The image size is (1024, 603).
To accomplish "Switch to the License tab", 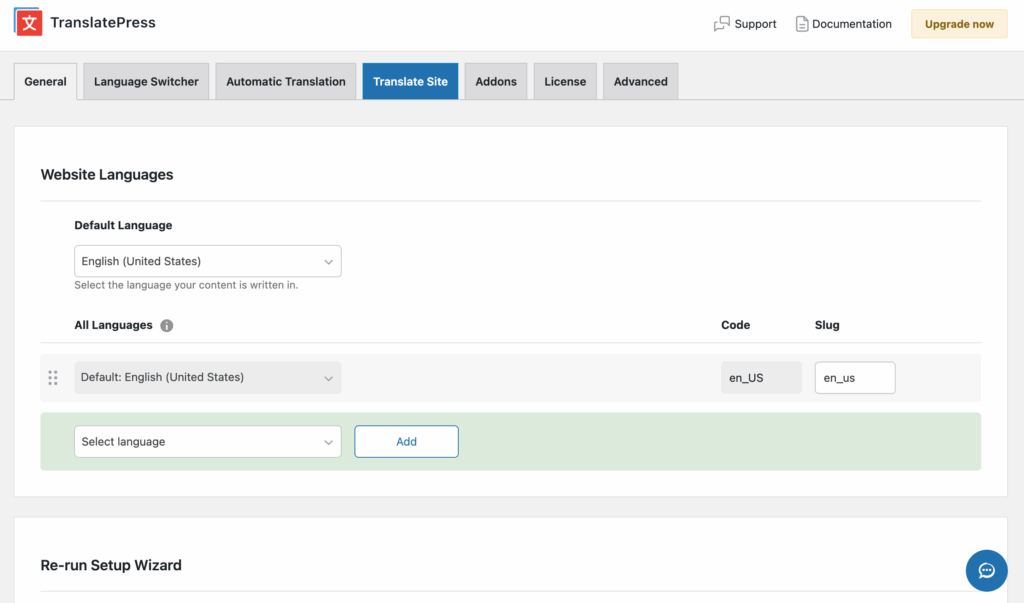I will click(x=565, y=81).
